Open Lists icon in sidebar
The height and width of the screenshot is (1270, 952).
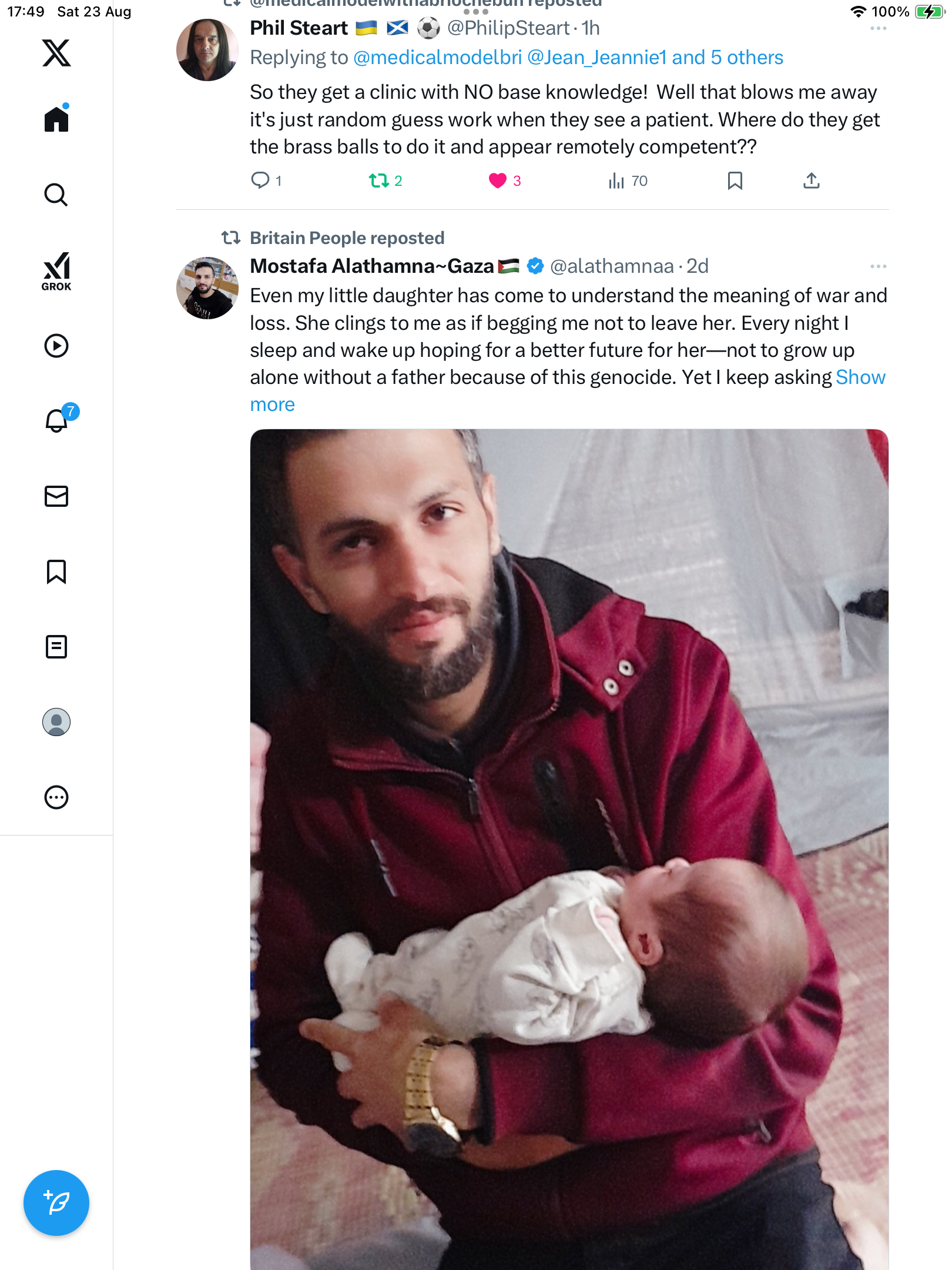tap(56, 647)
